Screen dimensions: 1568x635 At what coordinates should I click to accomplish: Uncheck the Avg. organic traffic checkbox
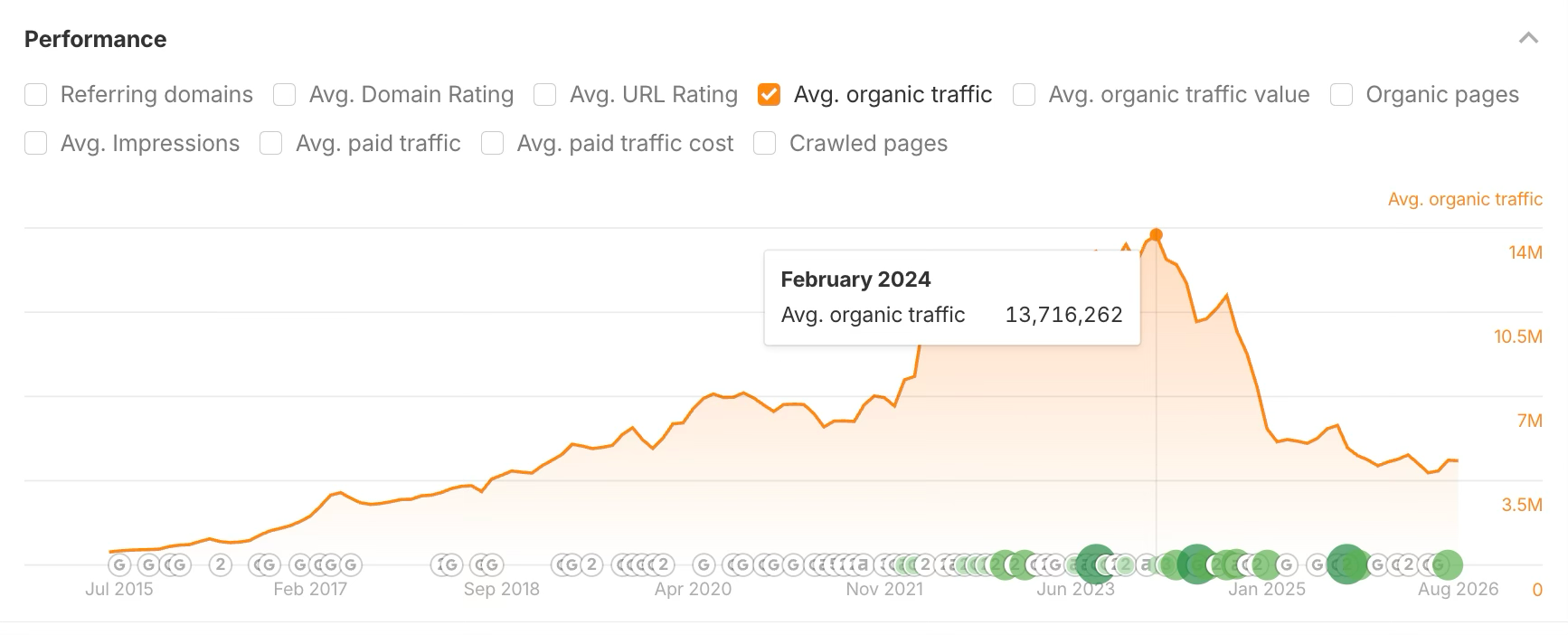[770, 95]
